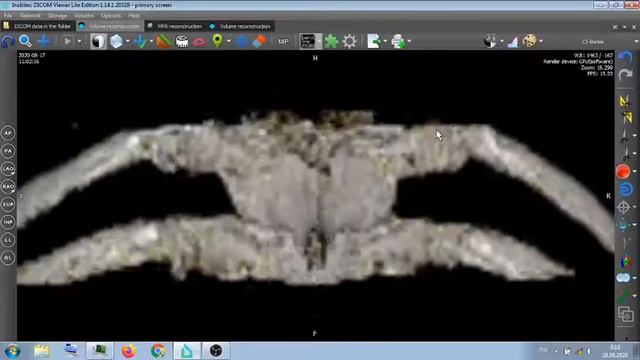Click the printer icon
The image size is (640, 360).
point(398,41)
